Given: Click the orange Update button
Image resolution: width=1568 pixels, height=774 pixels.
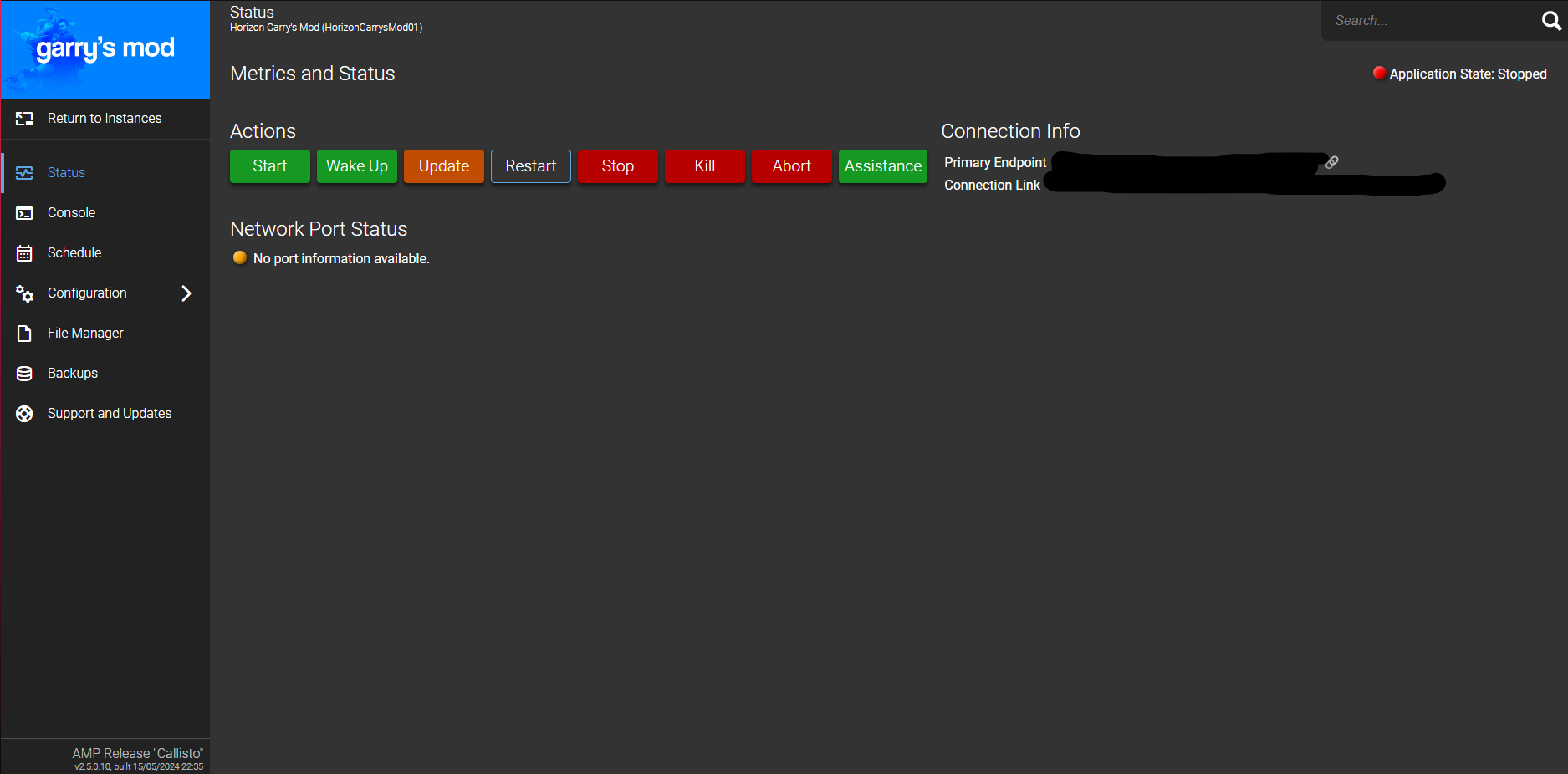Looking at the screenshot, I should (444, 166).
